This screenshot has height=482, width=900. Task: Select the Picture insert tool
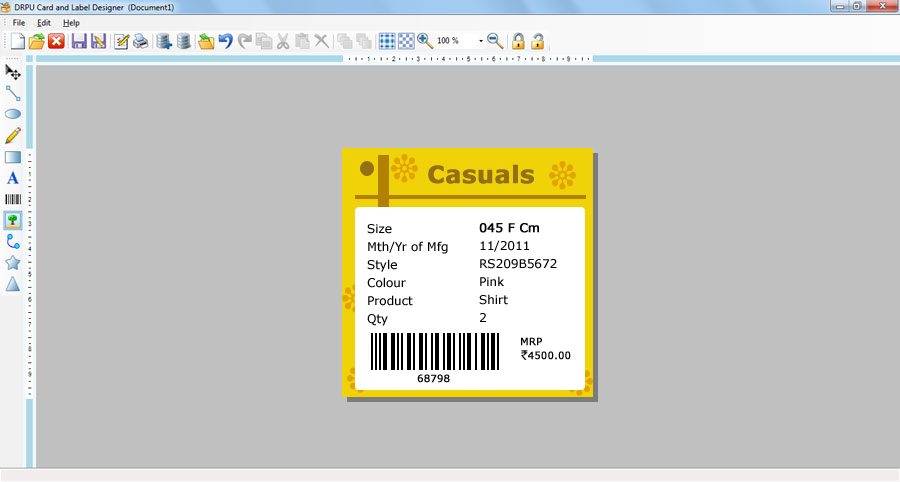[13, 220]
